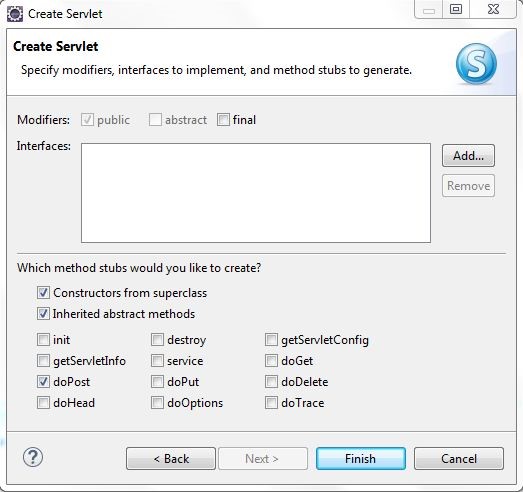
Task: Check the init method stub
Action: pyautogui.click(x=43, y=340)
